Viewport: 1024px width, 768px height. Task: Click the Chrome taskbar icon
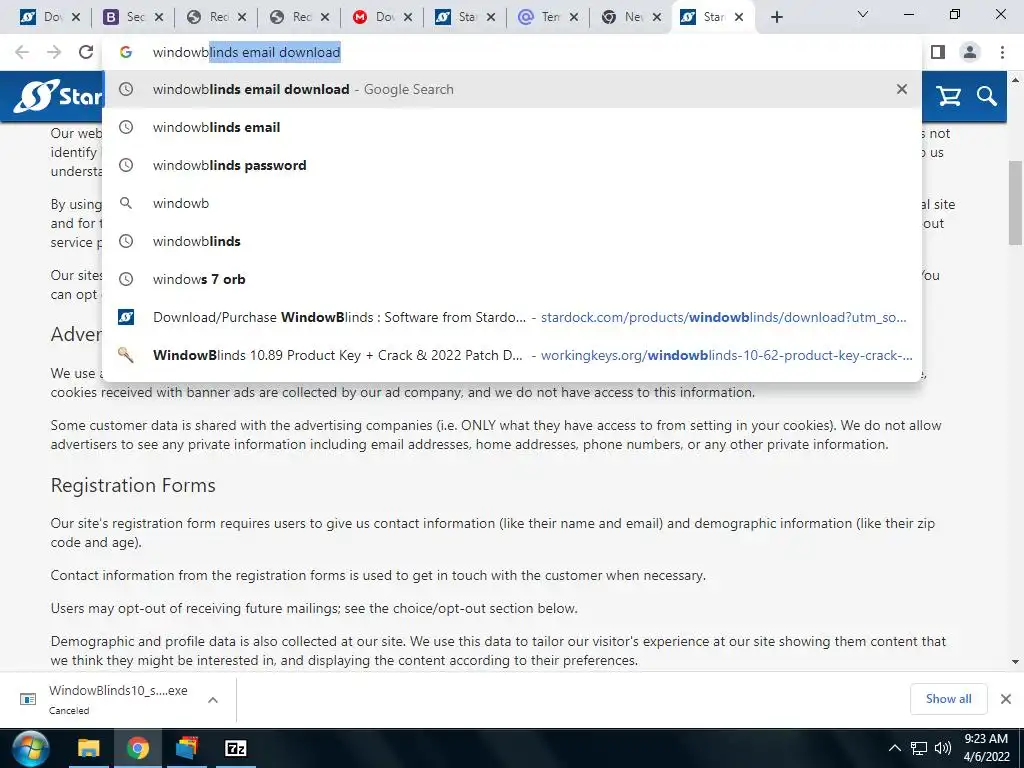pos(137,748)
